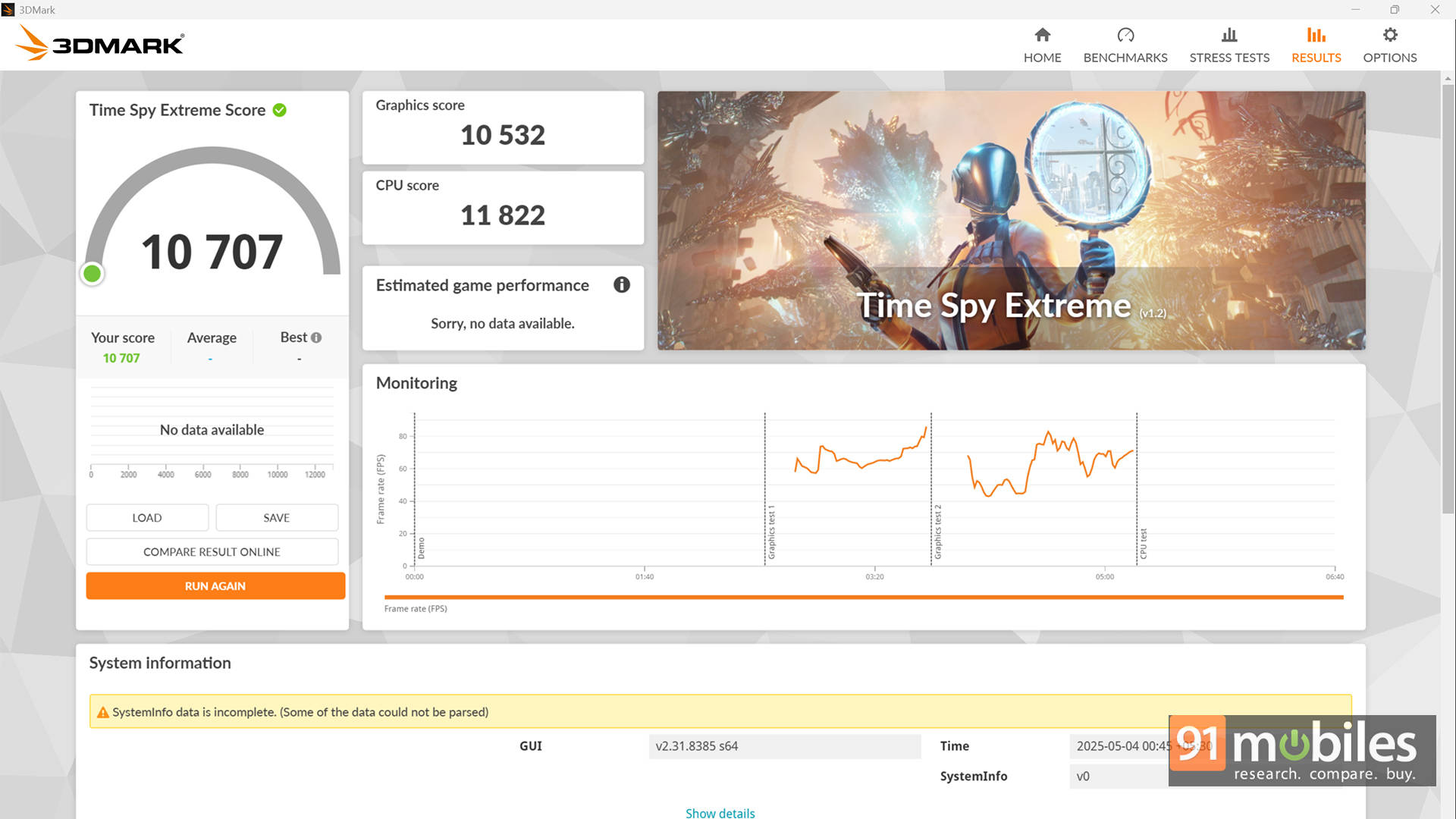Click the Graphics test 1 chart marker
This screenshot has width=1456, height=819.
click(x=771, y=532)
